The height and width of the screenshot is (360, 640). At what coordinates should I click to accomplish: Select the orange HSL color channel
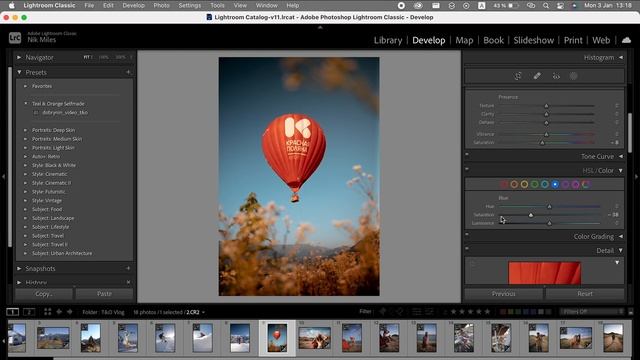point(514,184)
